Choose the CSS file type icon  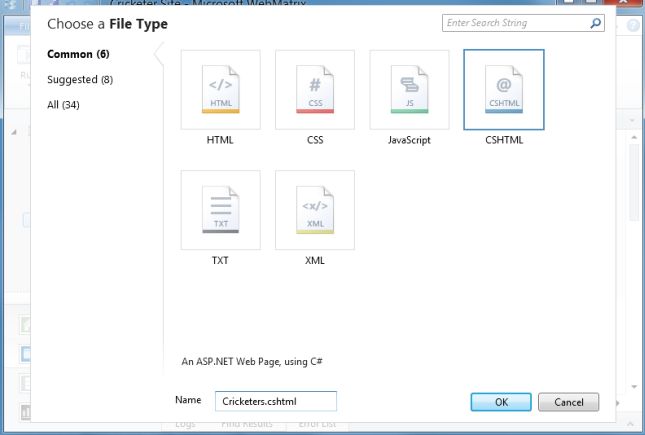tap(315, 90)
